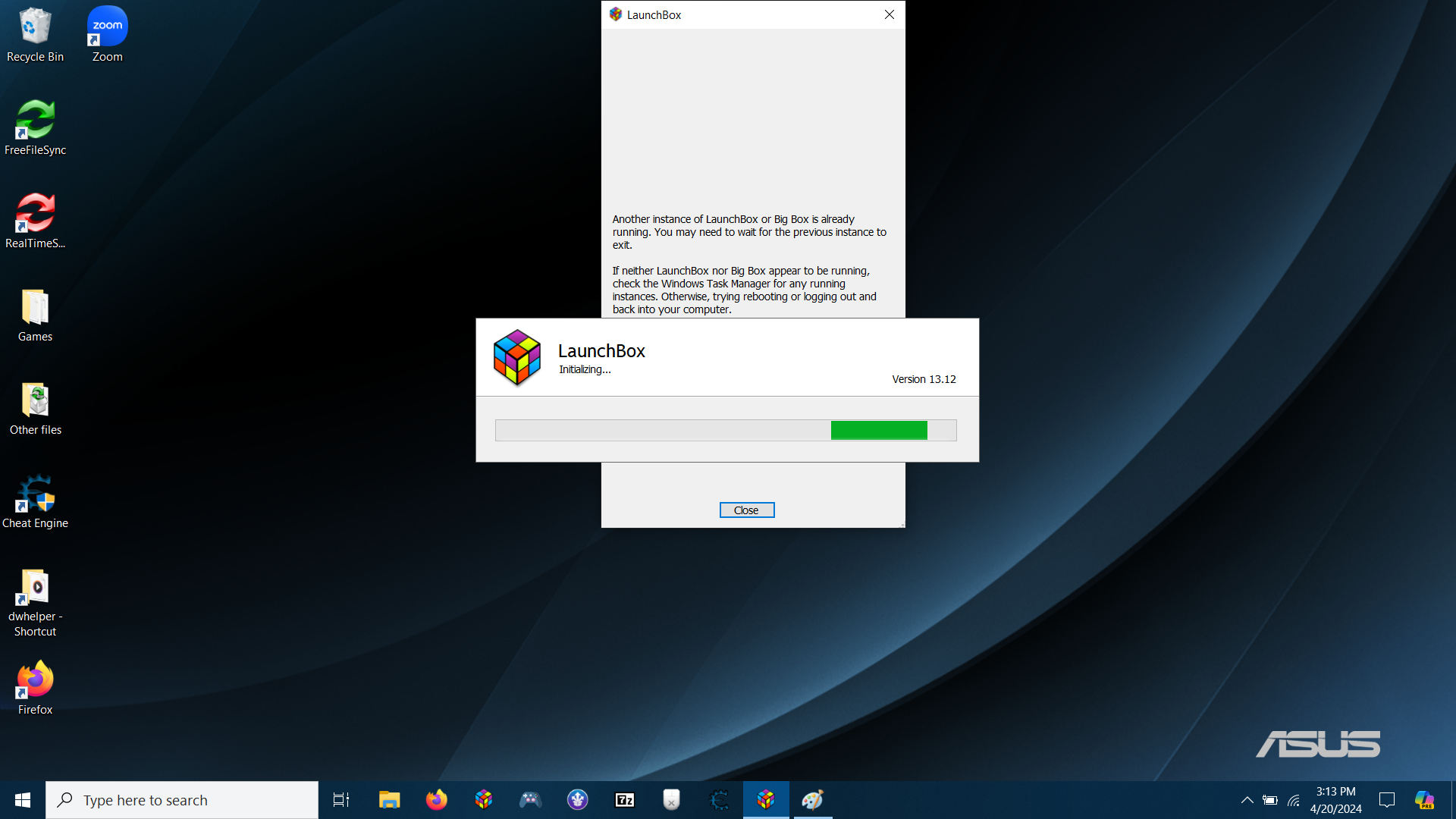
Task: Open Copilot preview from the taskbar
Action: coord(1425,800)
